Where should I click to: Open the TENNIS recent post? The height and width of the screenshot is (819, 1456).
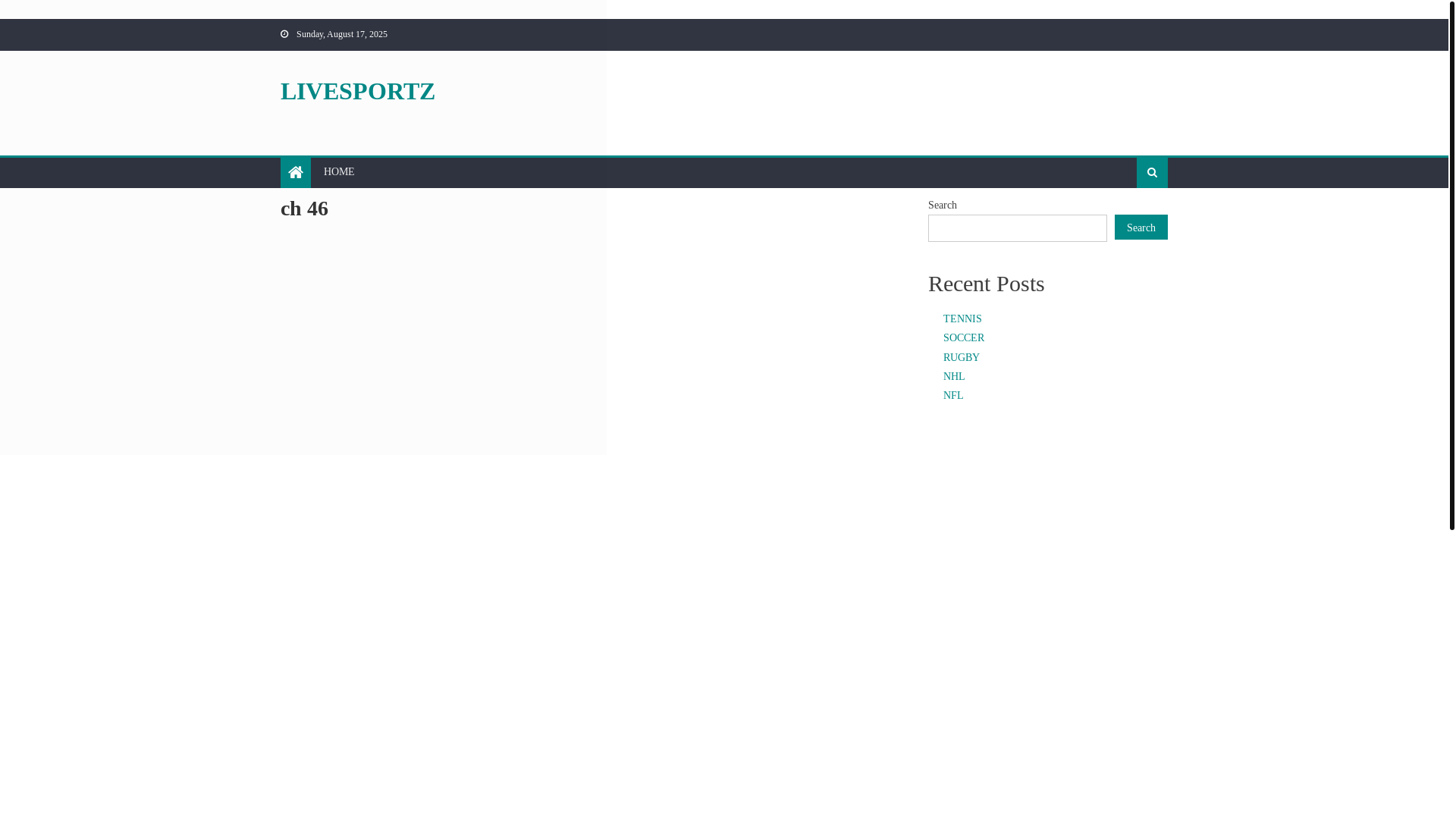click(x=962, y=319)
